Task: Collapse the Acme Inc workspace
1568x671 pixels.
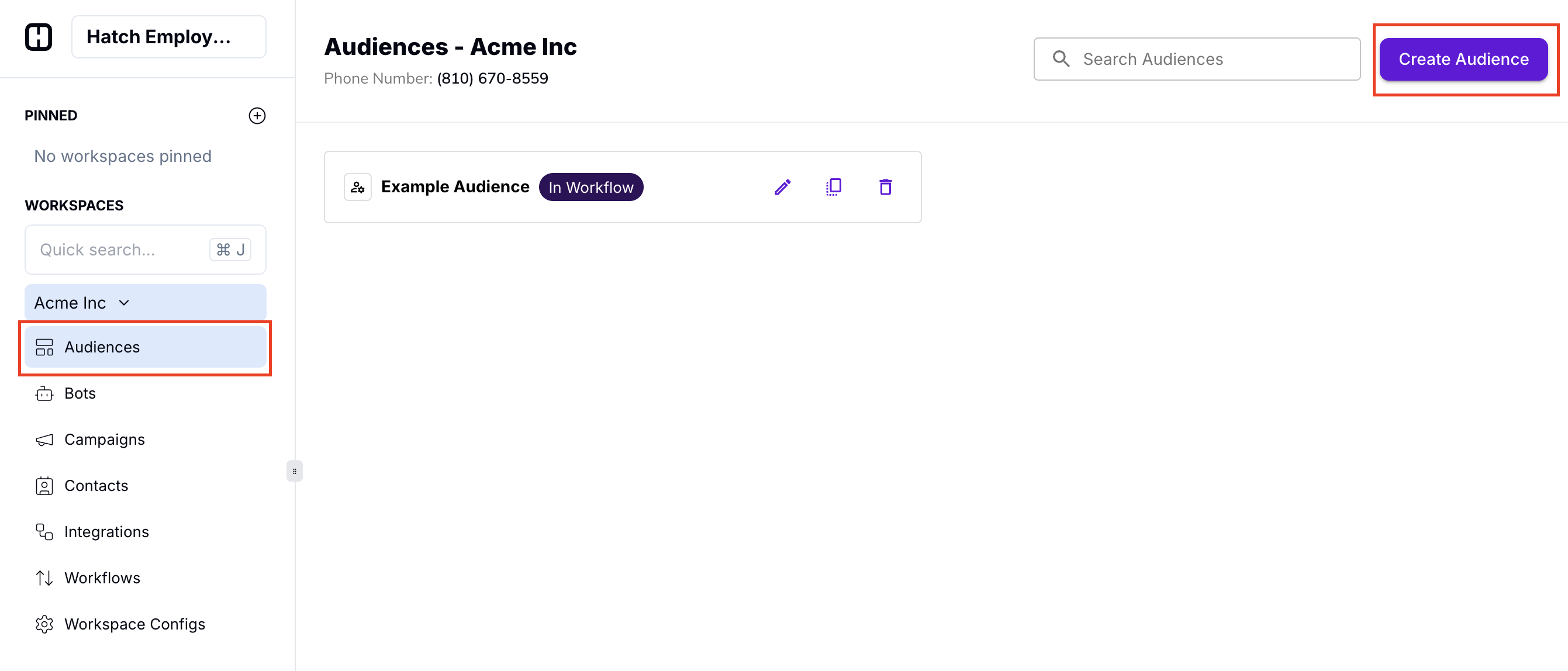Action: pyautogui.click(x=124, y=303)
